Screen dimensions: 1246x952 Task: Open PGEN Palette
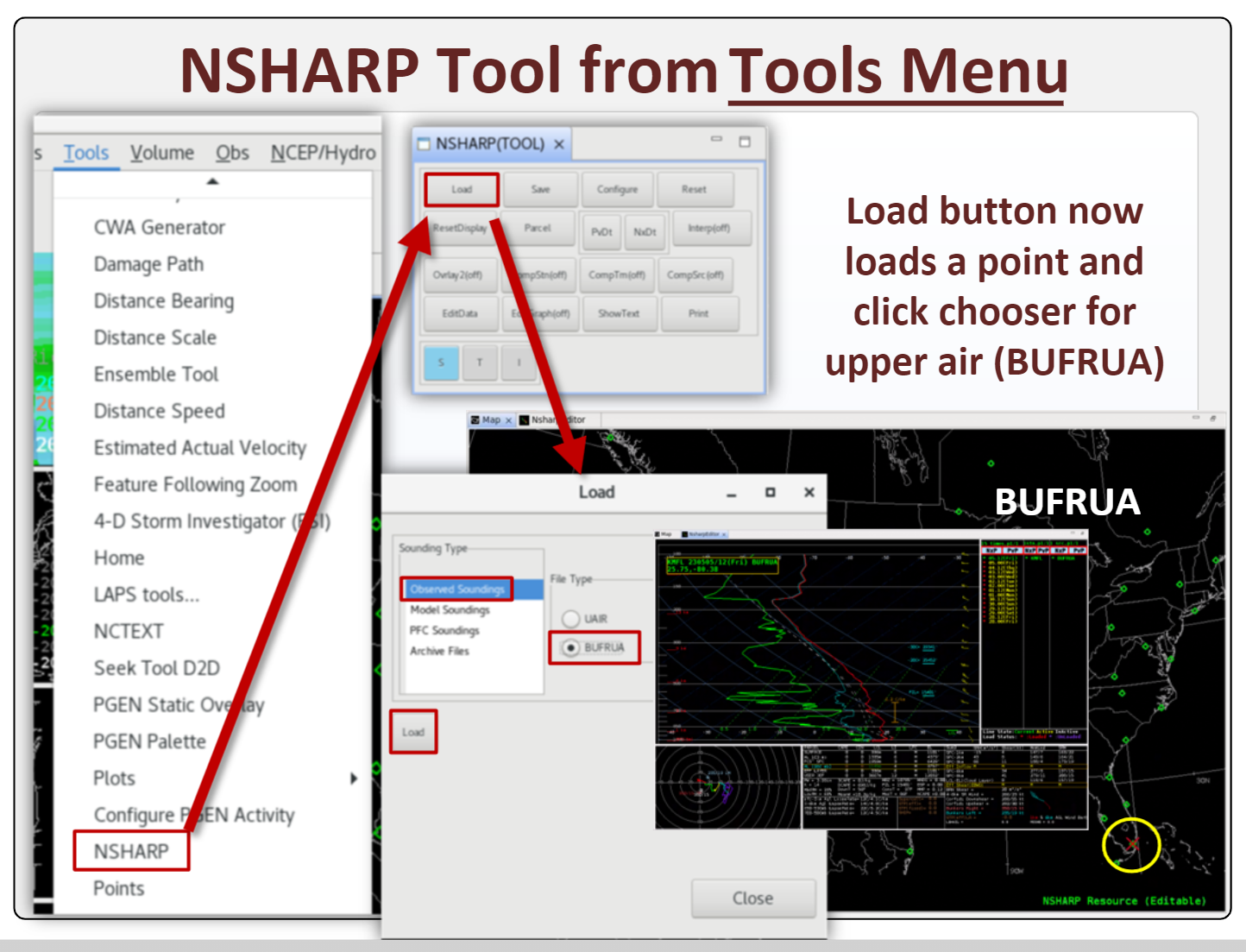pos(150,741)
